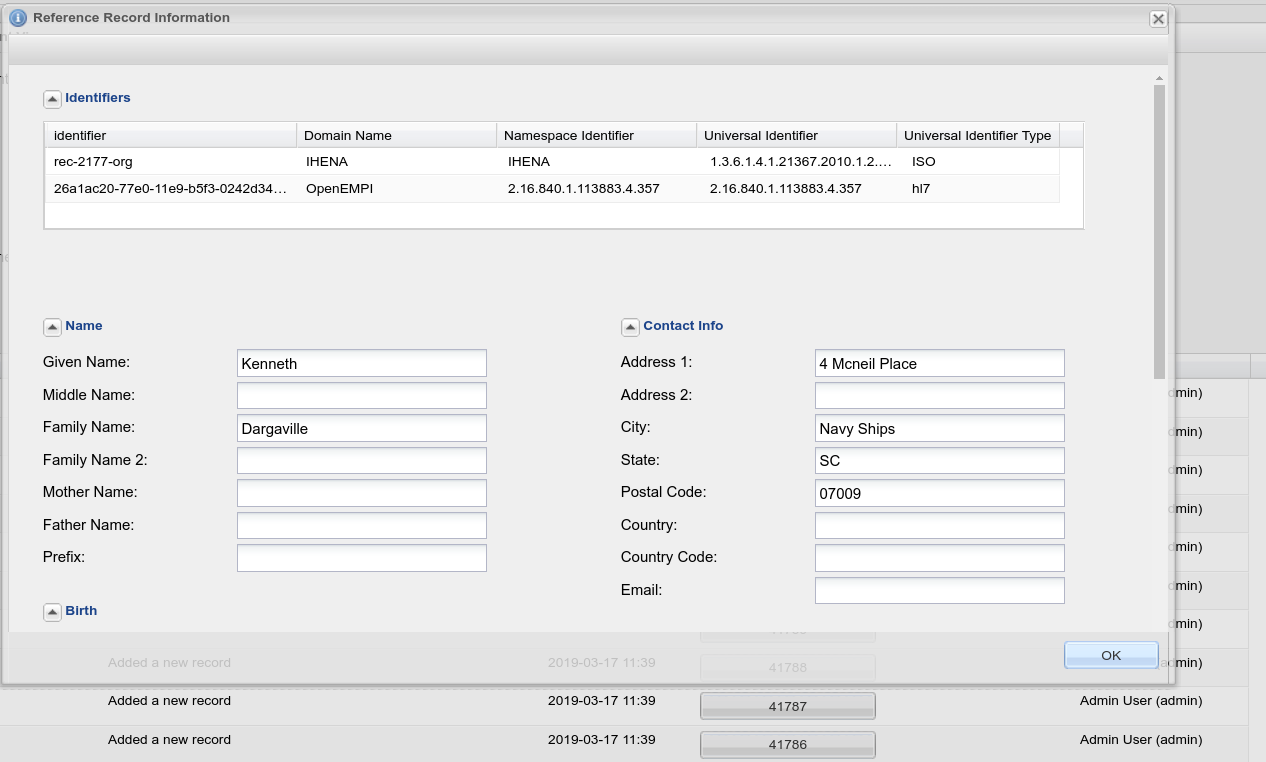Click the 26a1ac20-77e0 identifier cell
The height and width of the screenshot is (762, 1266).
tap(171, 188)
